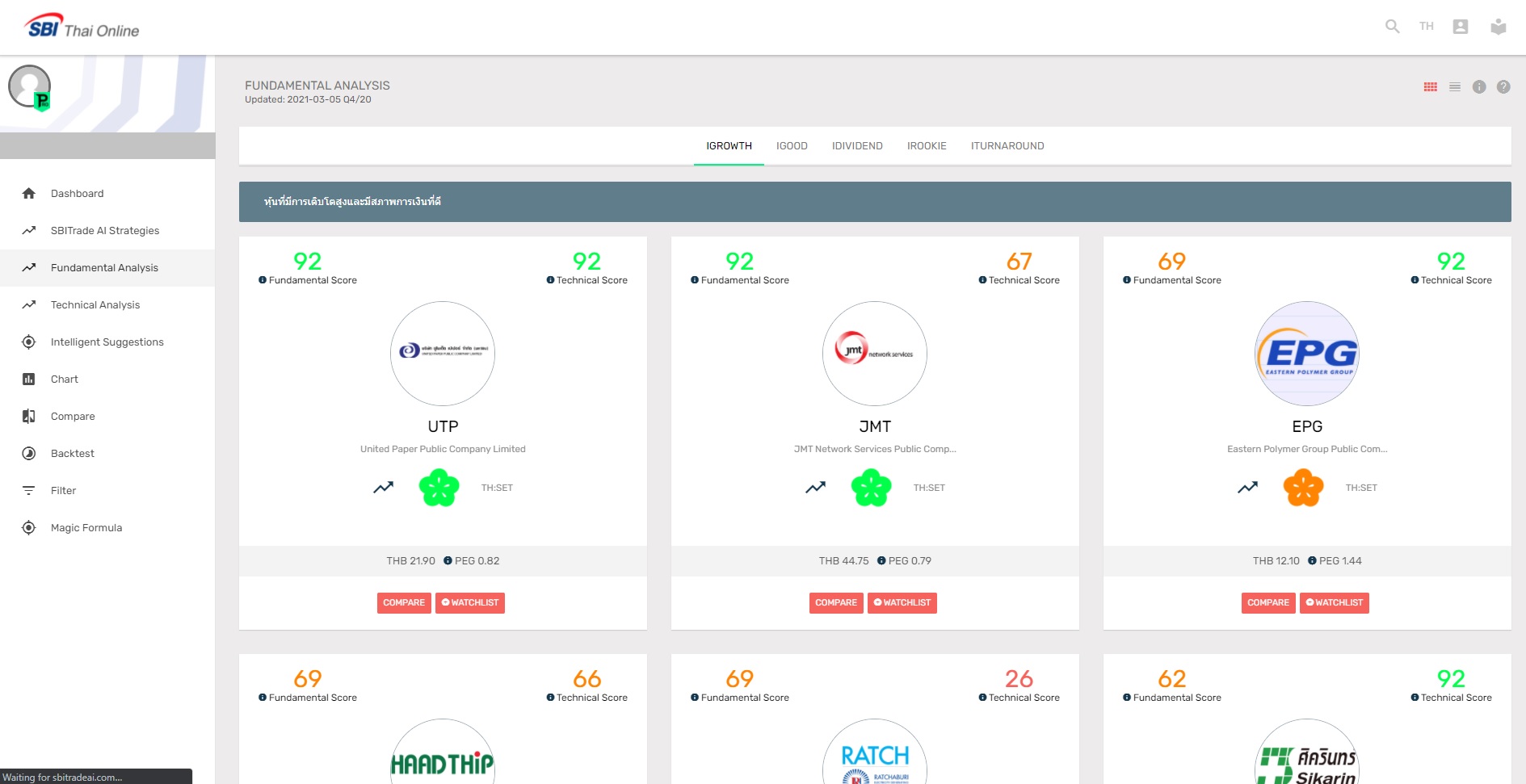The image size is (1526, 784).
Task: Click THB 44.75 price on JMT card
Action: point(843,561)
